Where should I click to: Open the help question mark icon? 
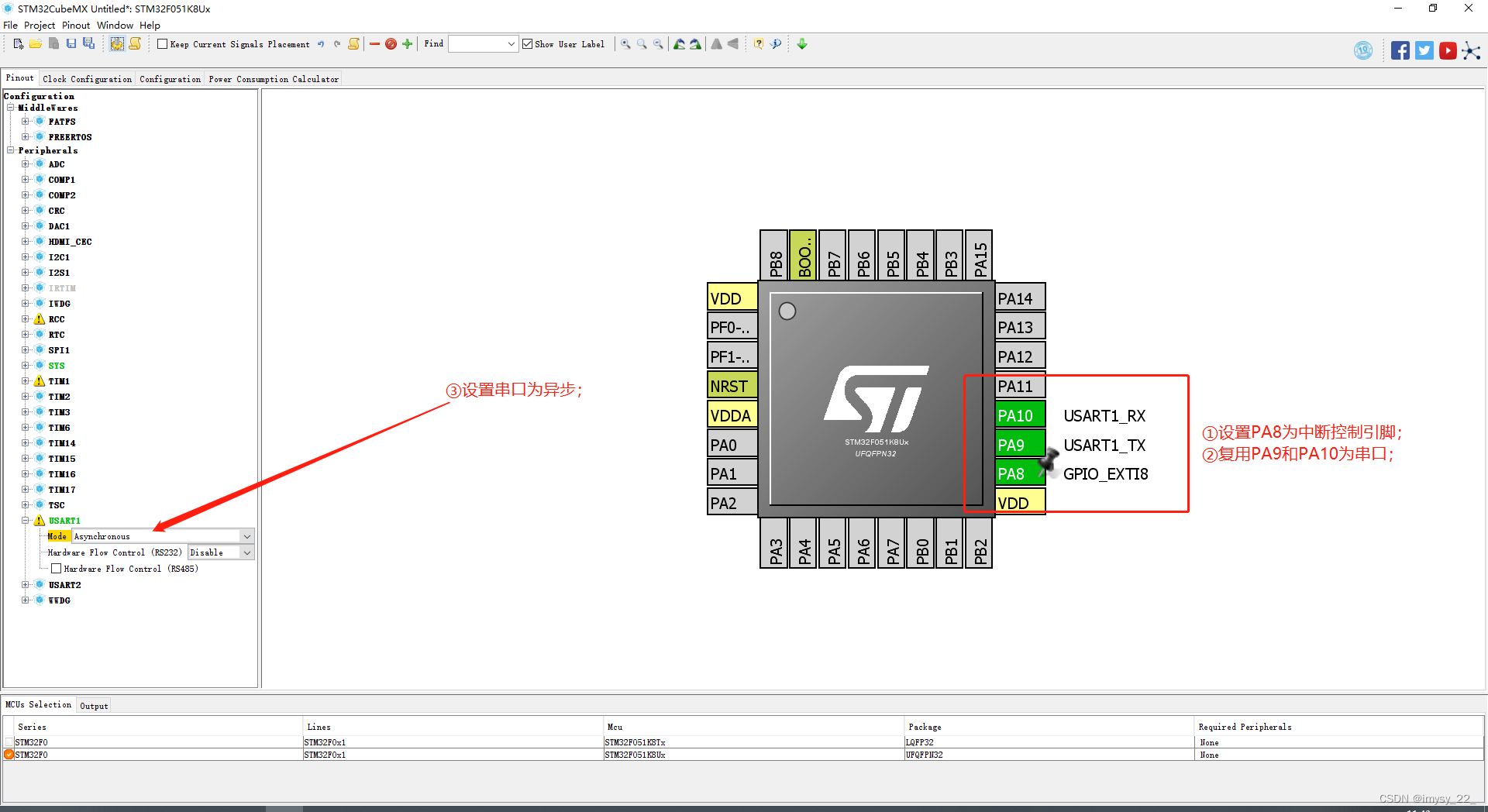tap(757, 44)
